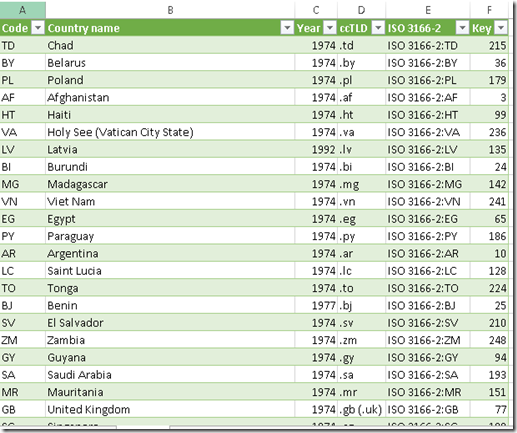This screenshot has height=433, width=517.
Task: Select column E header
Action: pyautogui.click(x=428, y=10)
